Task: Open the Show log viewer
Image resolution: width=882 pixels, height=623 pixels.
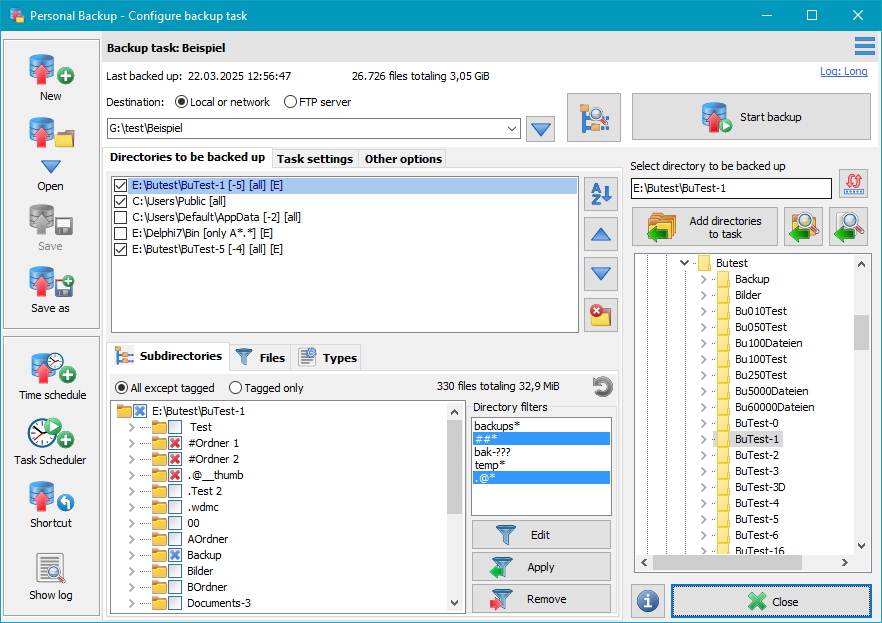Action: [x=50, y=569]
